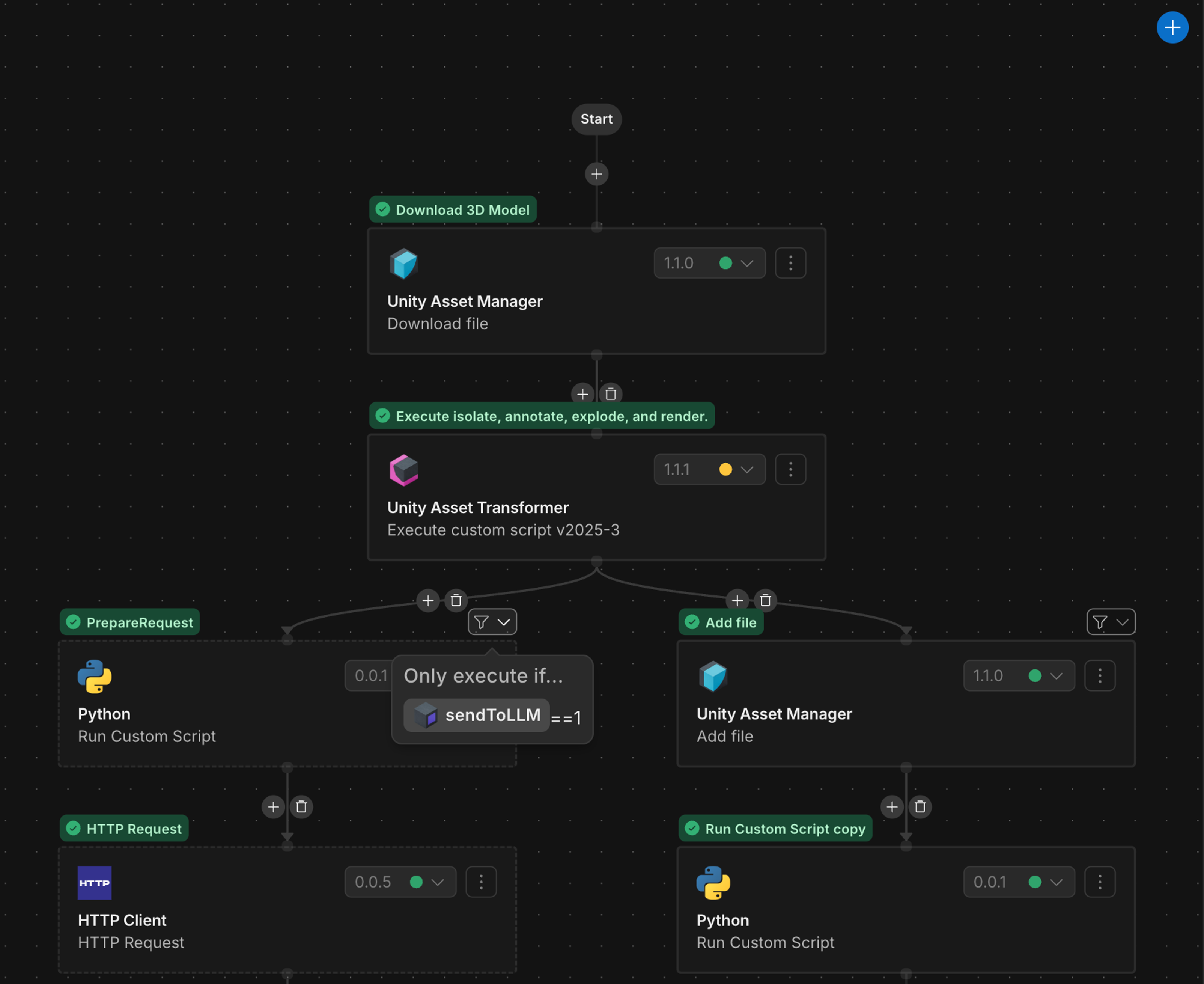Viewport: 1204px width, 984px height.
Task: Add a step on the Add file branch
Action: tap(738, 600)
